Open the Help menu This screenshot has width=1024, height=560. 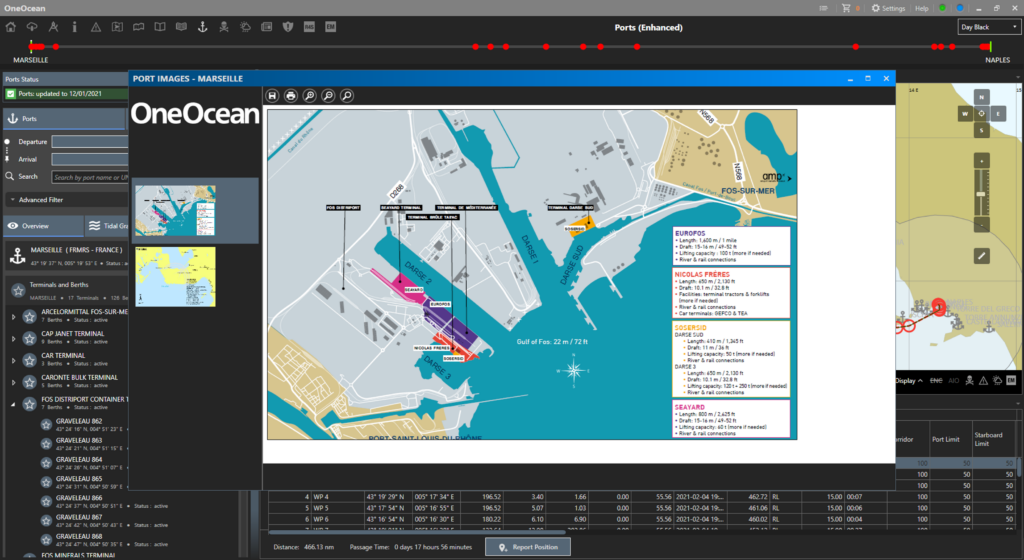[921, 8]
